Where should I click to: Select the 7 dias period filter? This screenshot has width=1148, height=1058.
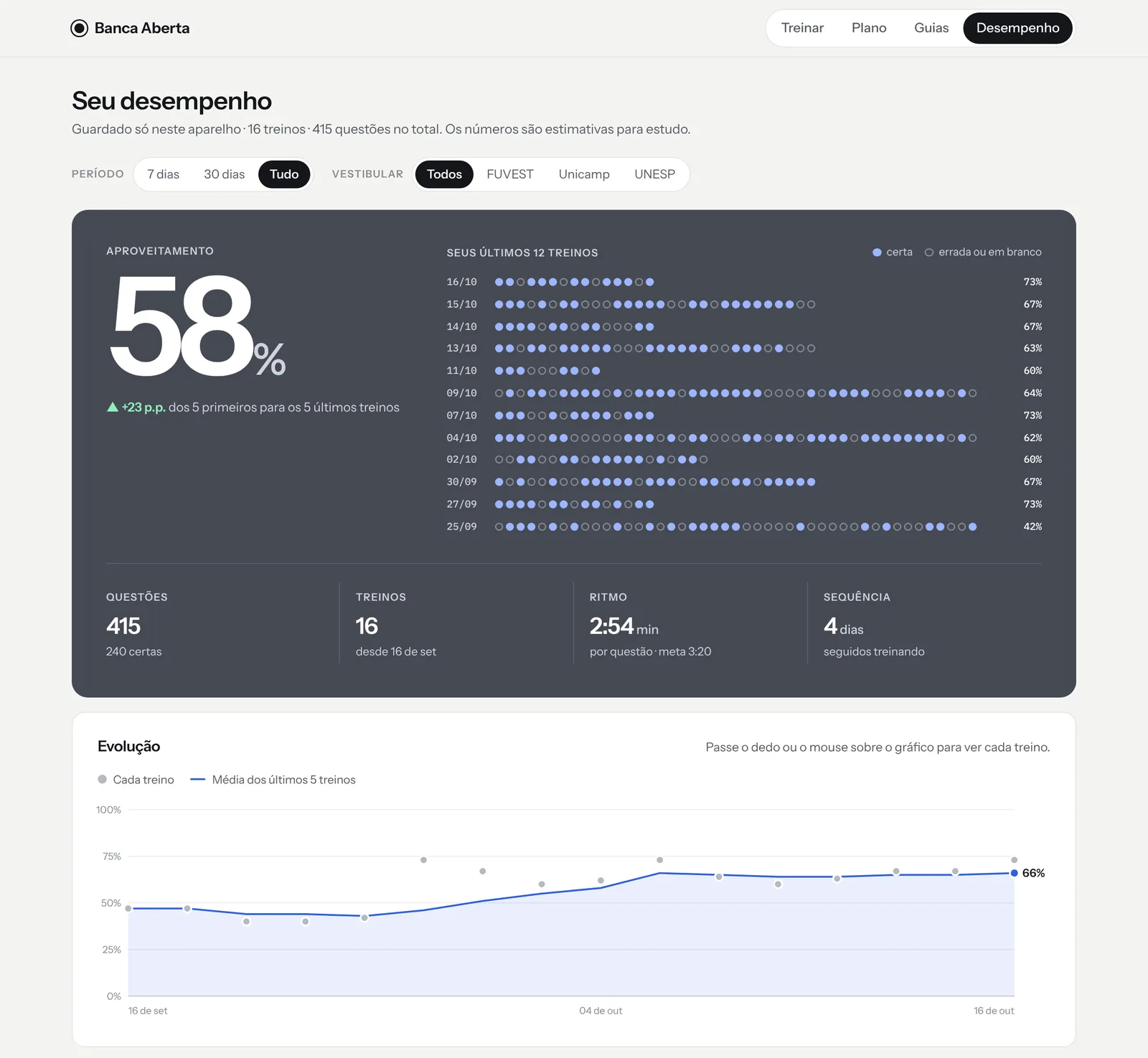[163, 174]
